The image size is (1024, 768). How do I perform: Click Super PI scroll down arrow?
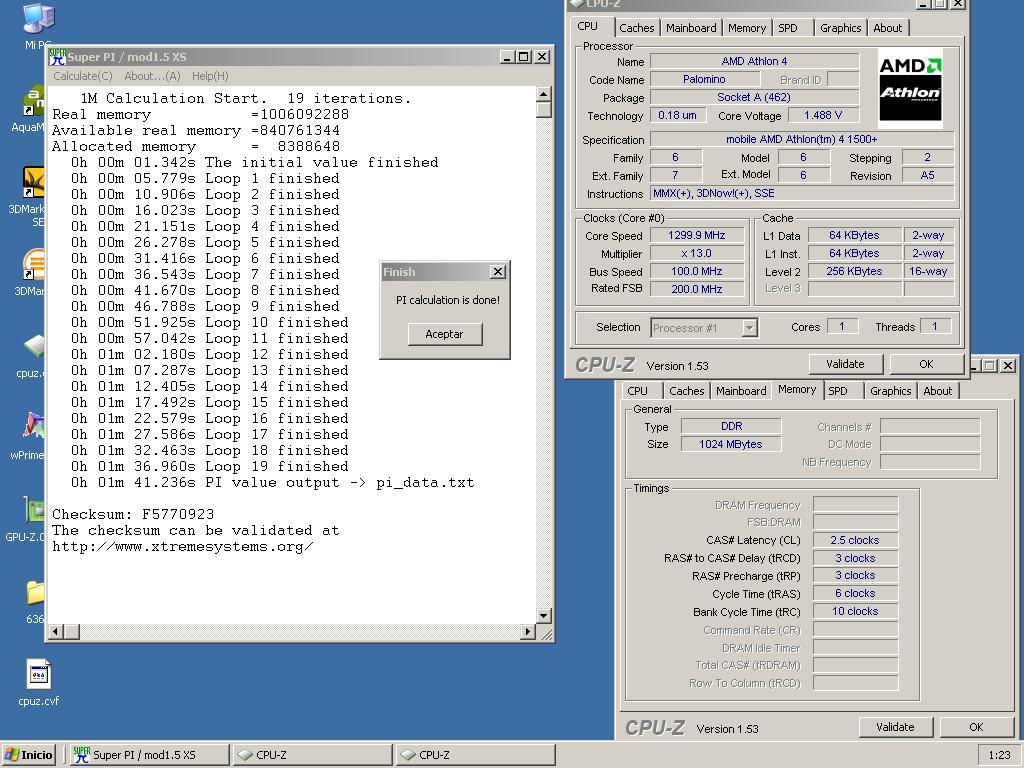(x=543, y=615)
